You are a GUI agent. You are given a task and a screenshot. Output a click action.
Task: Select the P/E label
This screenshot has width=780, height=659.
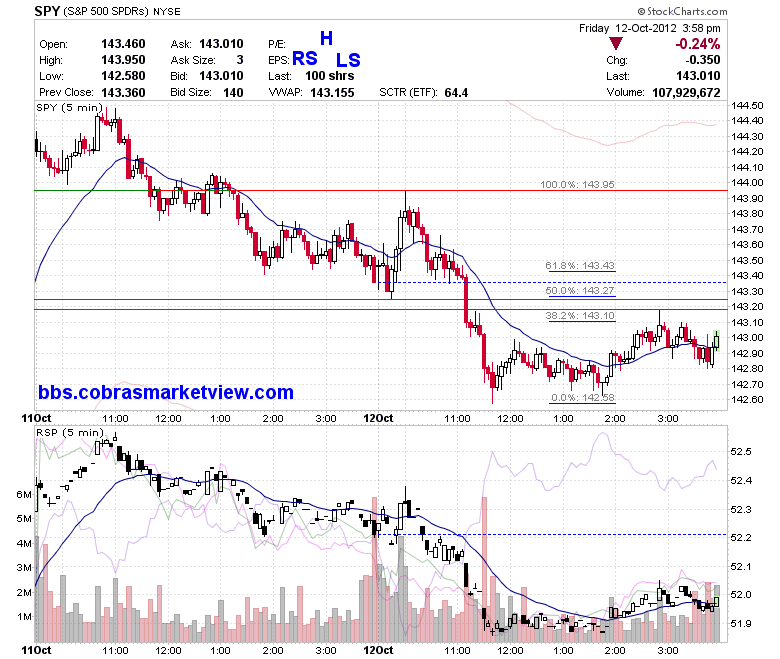277,44
